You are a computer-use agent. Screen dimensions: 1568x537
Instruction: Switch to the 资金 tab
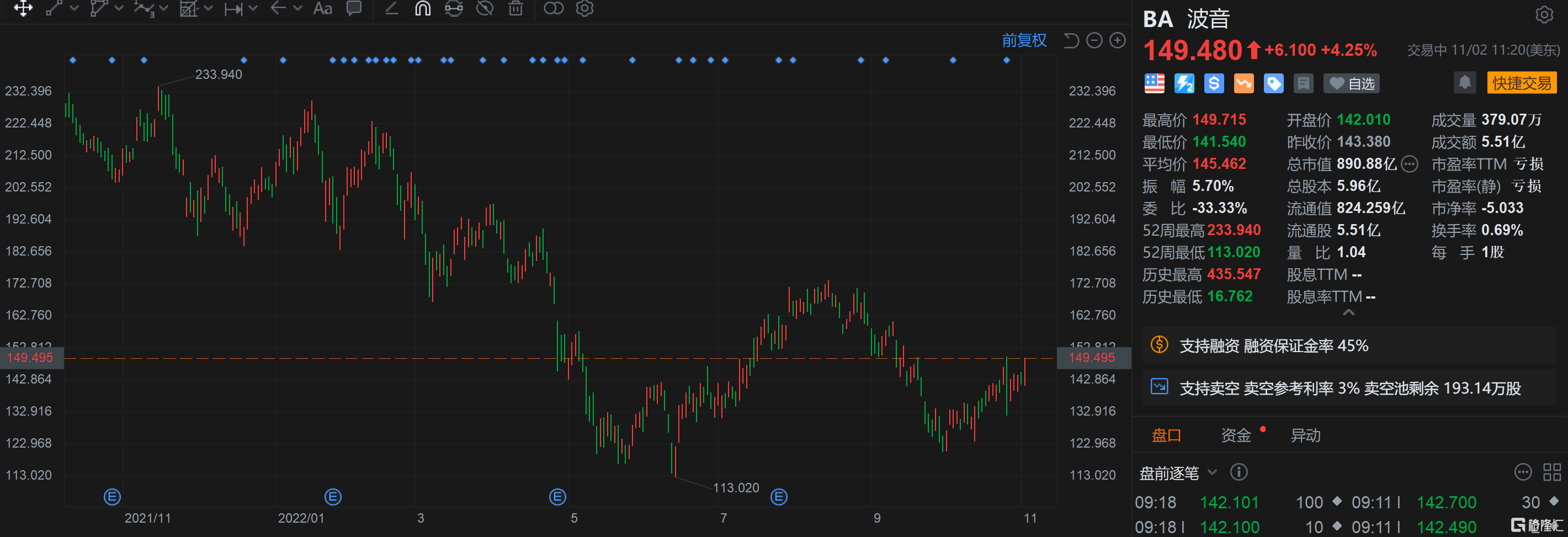tap(1236, 435)
